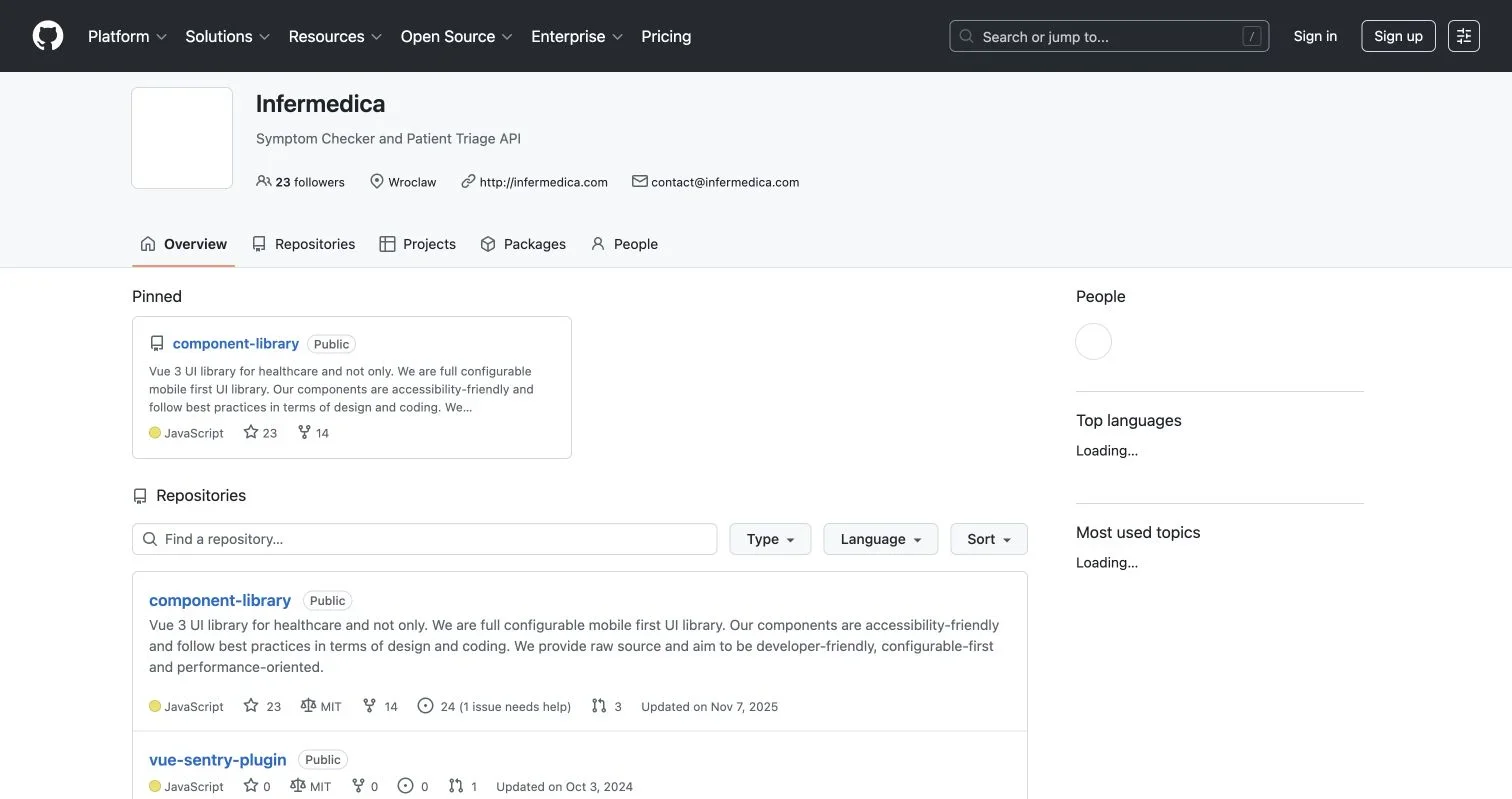Click the Sign in link

pyautogui.click(x=1315, y=36)
